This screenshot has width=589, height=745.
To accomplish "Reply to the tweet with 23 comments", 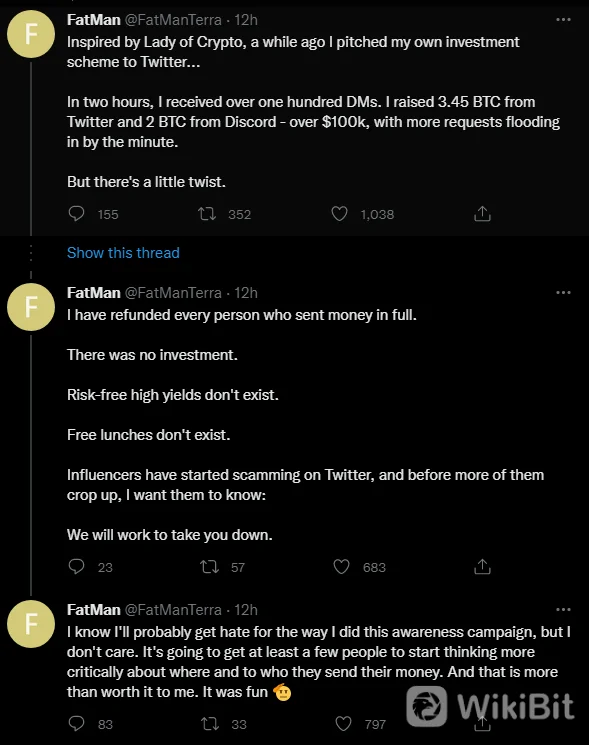I will point(76,566).
